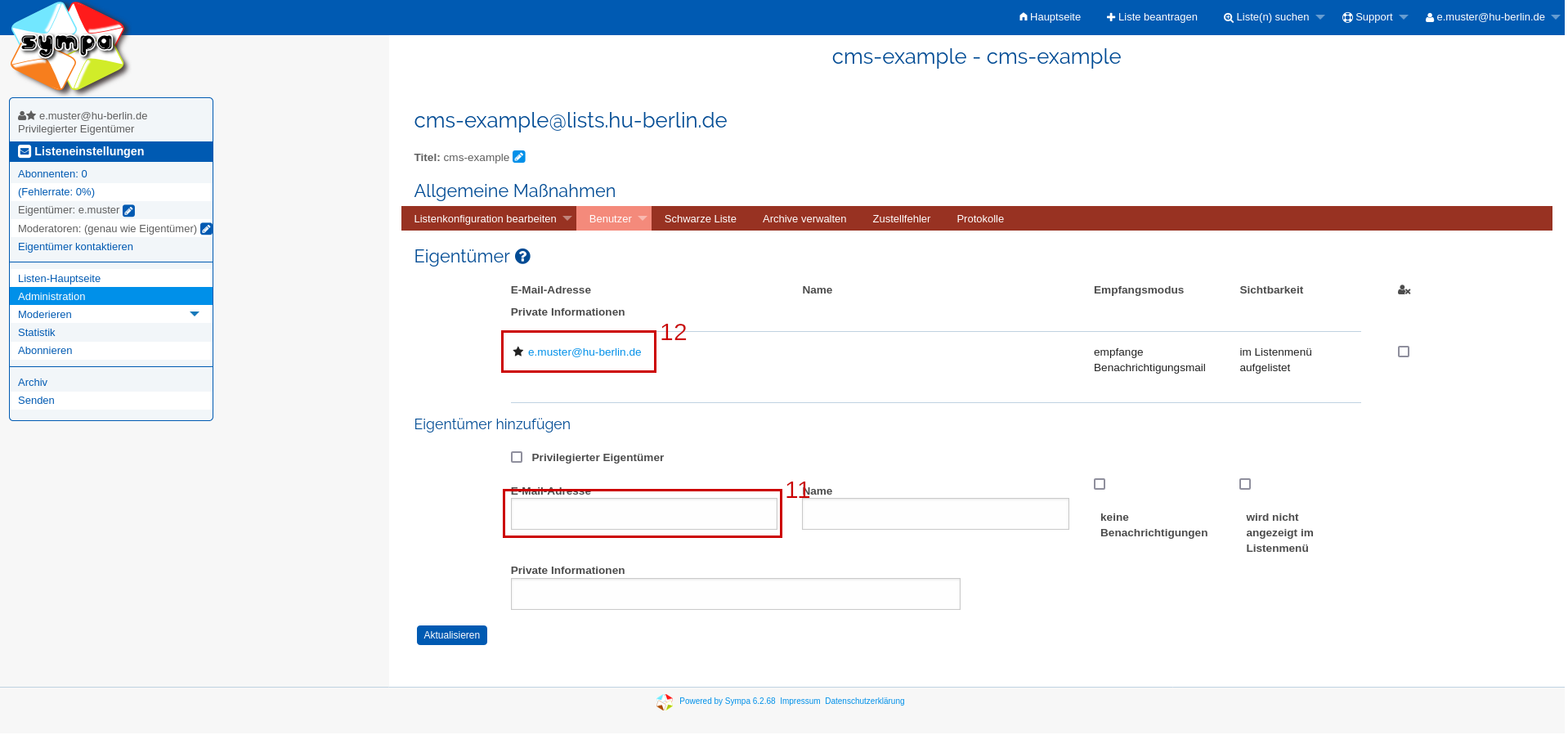Open the Eigentümer help question-mark icon
Viewport: 1568px width, 735px height.
pyautogui.click(x=522, y=257)
